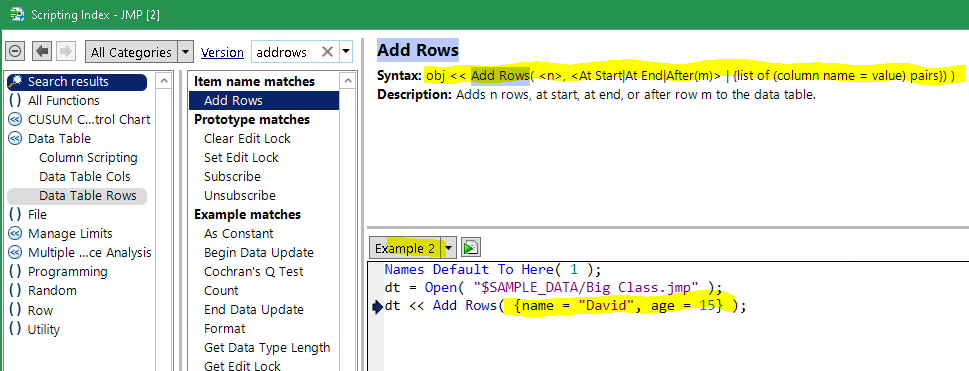Select Add Rows in item matches
The width and height of the screenshot is (969, 371).
[264, 101]
